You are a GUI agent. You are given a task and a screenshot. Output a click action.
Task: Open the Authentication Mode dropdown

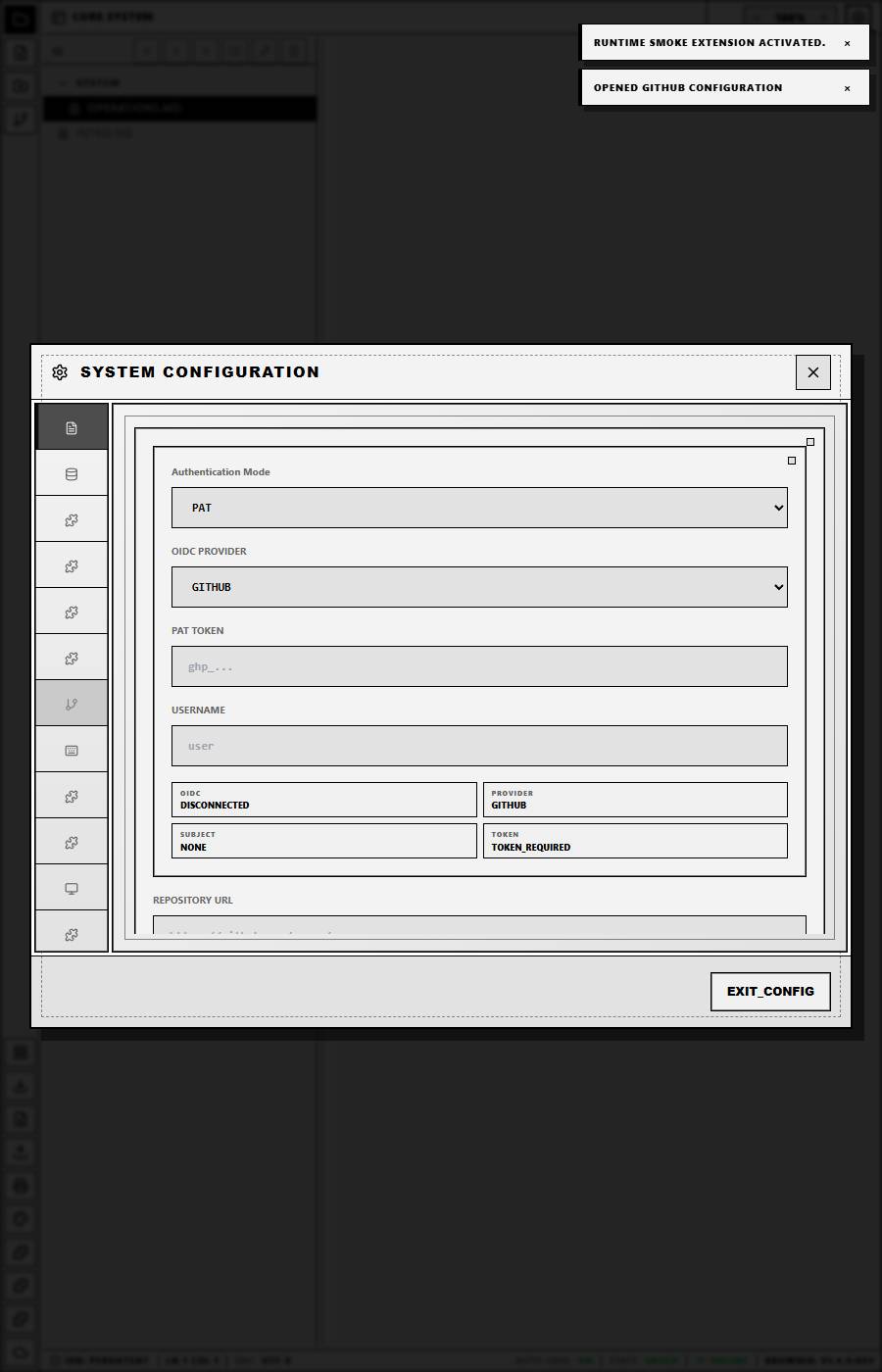point(479,508)
